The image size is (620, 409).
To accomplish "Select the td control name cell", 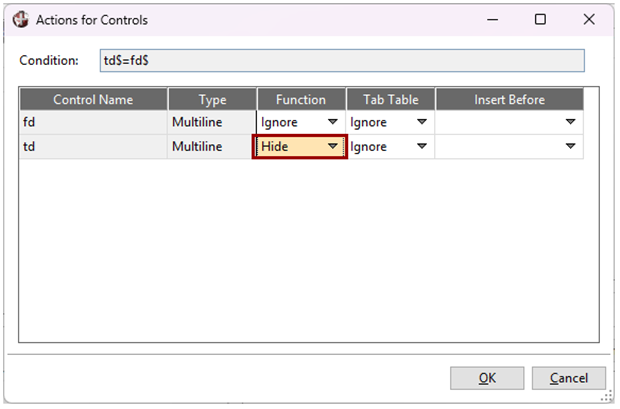I will pos(93,146).
